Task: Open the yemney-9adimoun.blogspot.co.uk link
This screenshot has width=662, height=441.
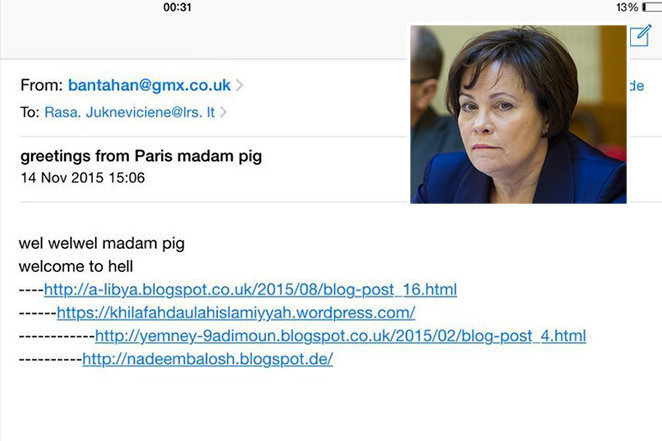Action: 340,336
